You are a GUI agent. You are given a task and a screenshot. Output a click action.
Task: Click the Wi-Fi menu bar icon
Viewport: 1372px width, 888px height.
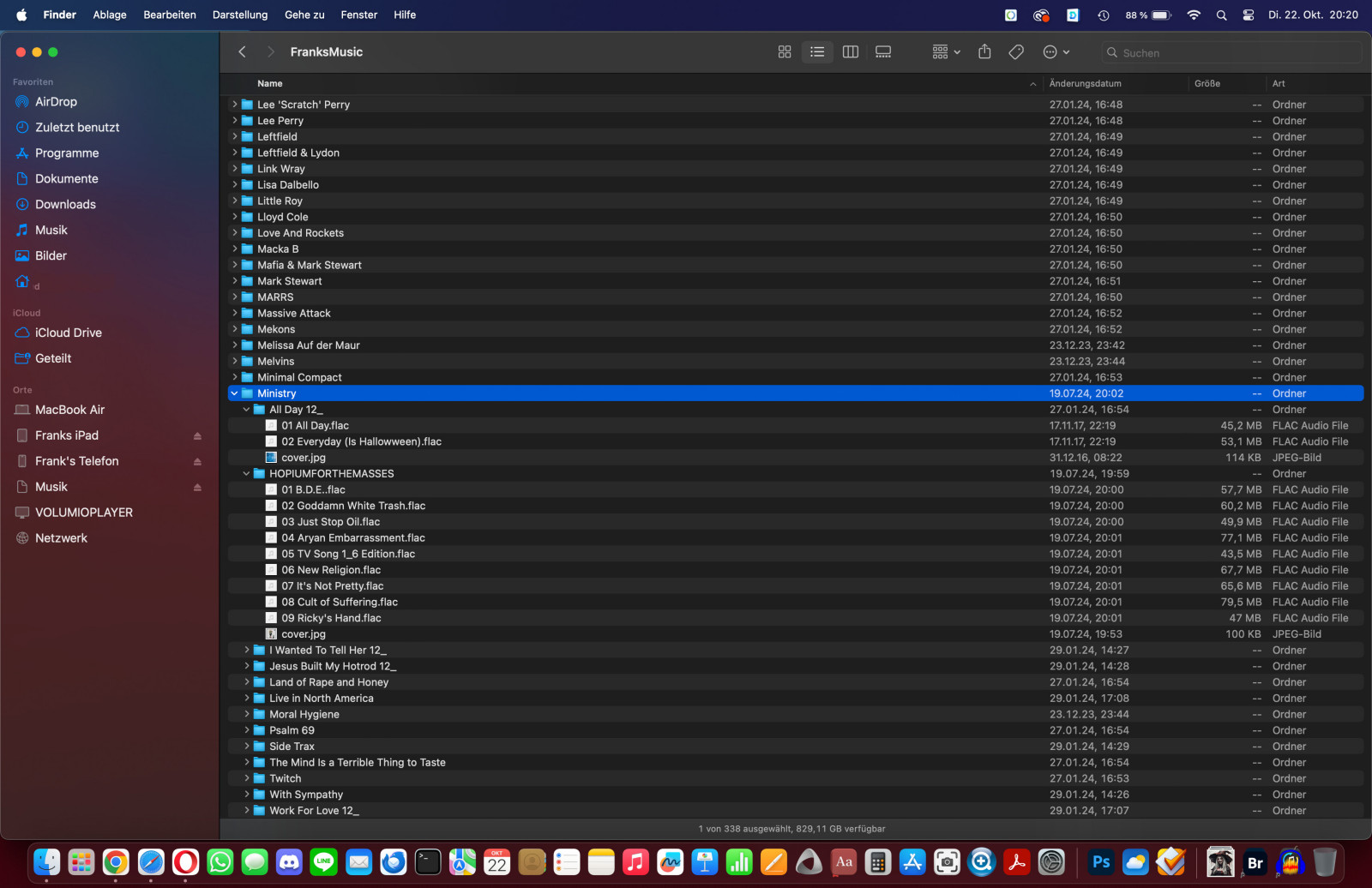pyautogui.click(x=1194, y=15)
